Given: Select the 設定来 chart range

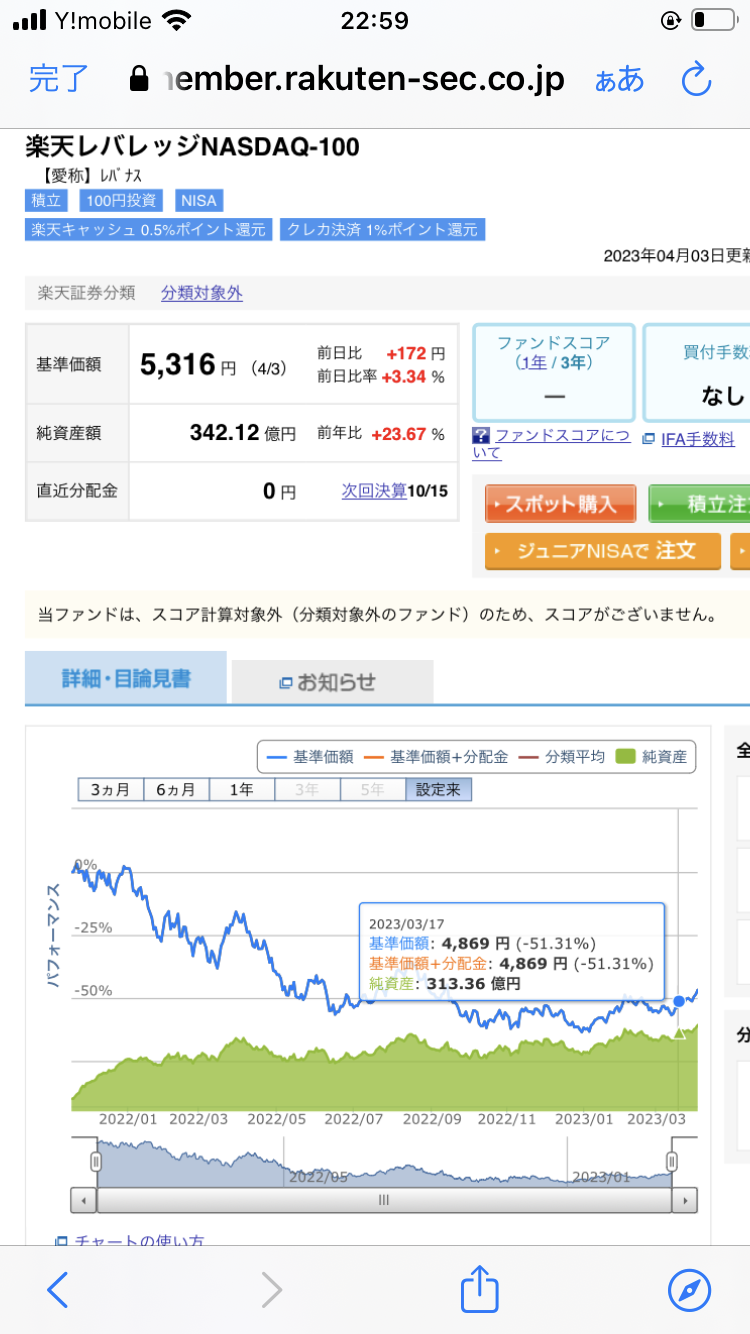Looking at the screenshot, I should click(439, 789).
